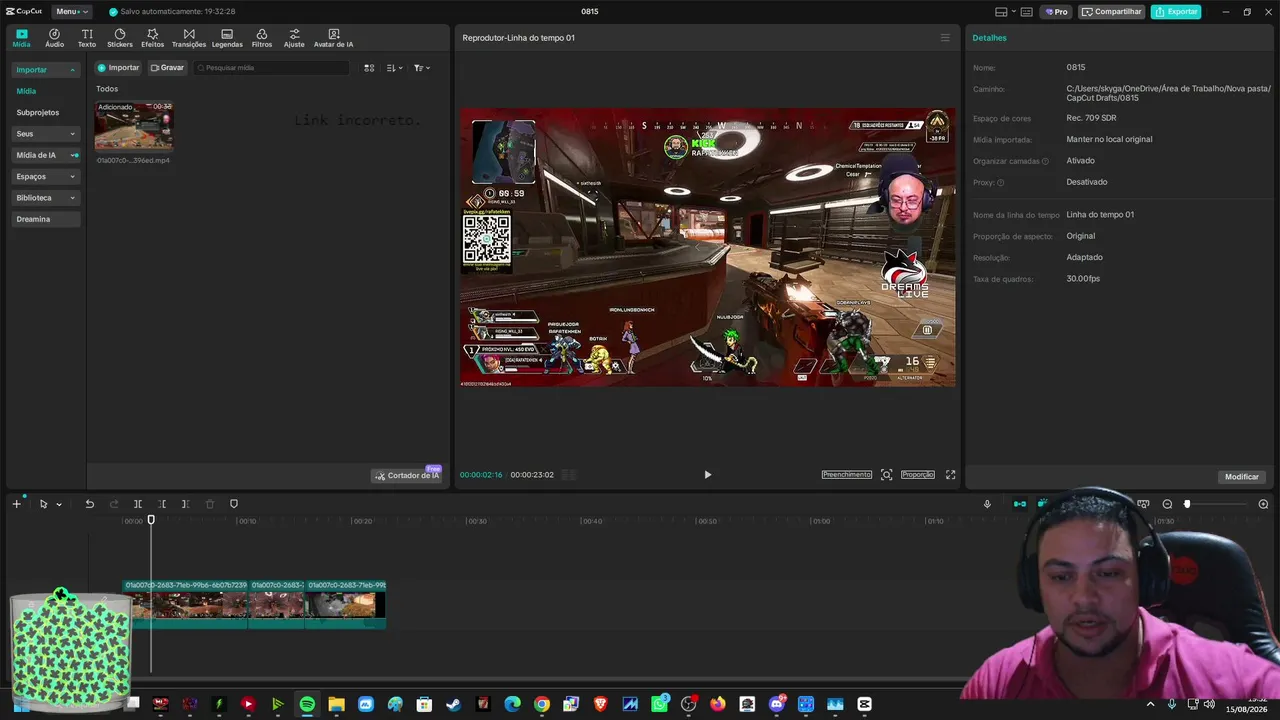Switch media grid view layout
Screen dimensions: 1280x720
pos(369,68)
